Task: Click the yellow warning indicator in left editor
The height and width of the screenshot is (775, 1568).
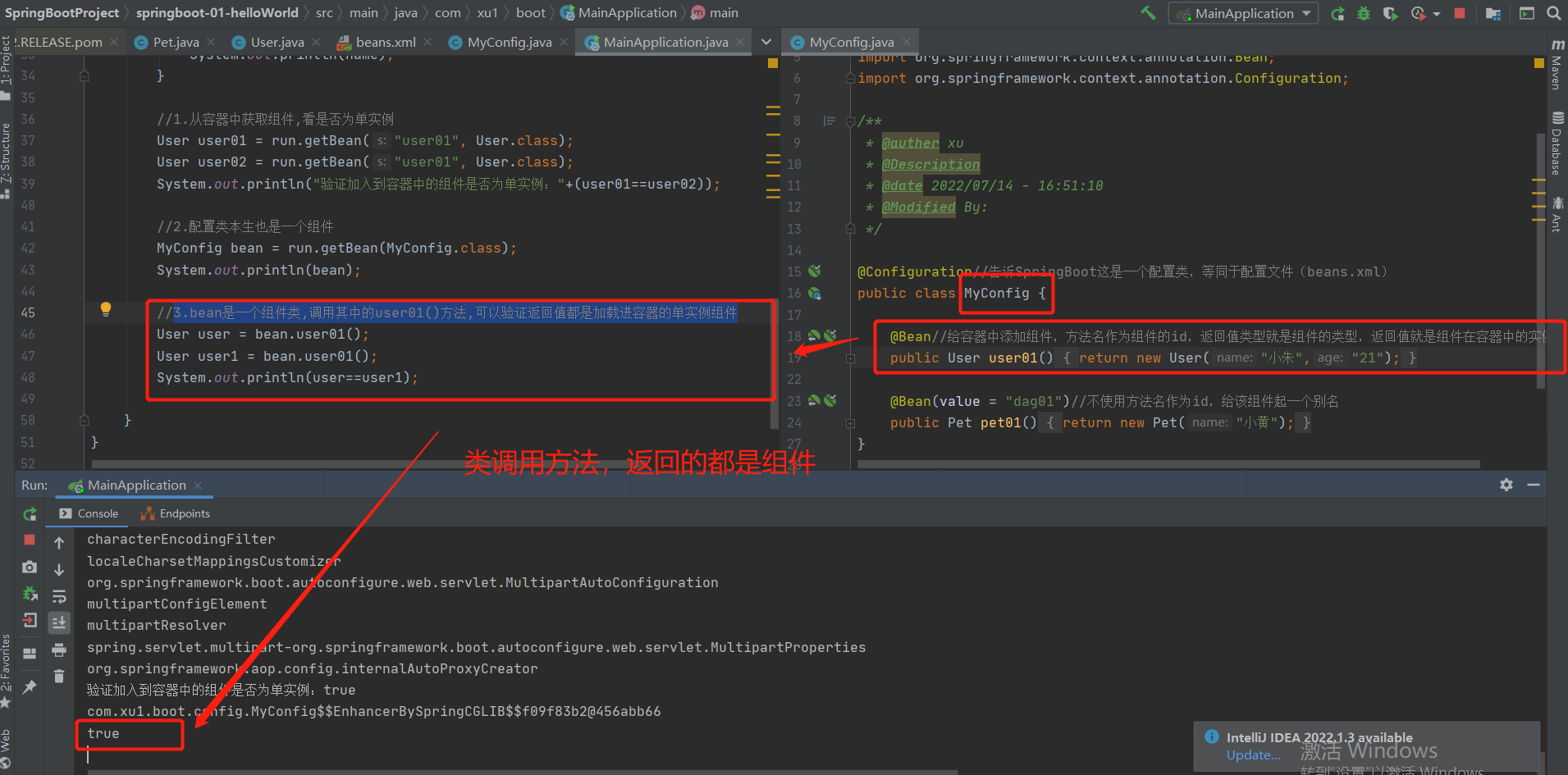Action: click(x=772, y=63)
